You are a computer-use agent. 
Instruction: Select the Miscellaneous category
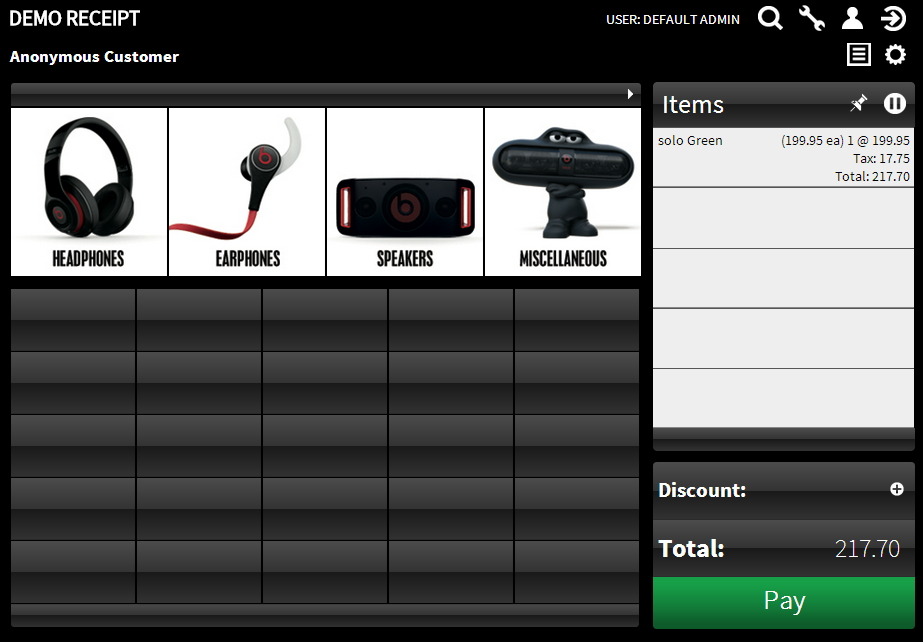coord(563,192)
